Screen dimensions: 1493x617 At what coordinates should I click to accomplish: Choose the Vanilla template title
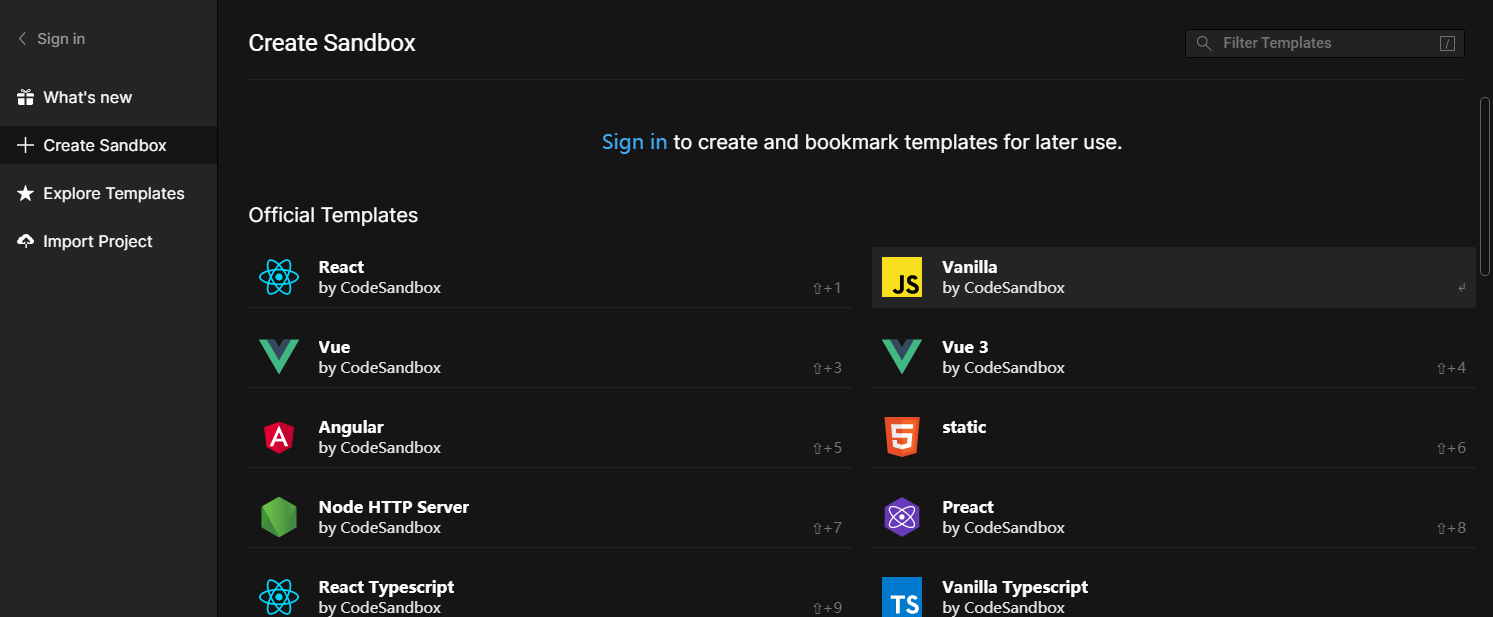(x=969, y=267)
